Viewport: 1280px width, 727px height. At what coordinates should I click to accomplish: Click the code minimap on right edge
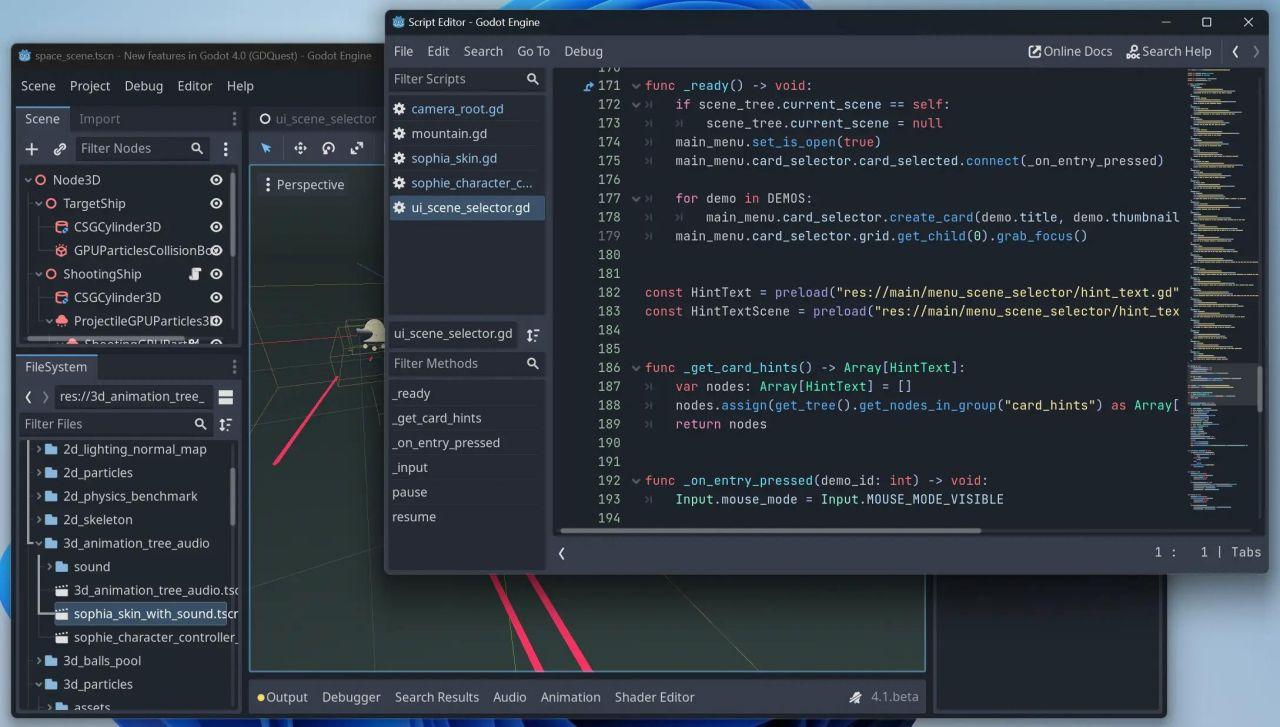(x=1220, y=290)
